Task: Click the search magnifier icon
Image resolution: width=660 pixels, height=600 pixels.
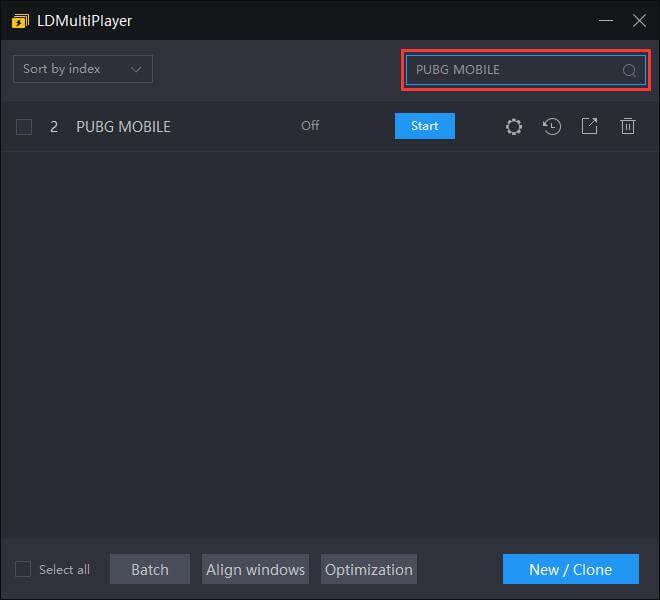Action: 629,70
